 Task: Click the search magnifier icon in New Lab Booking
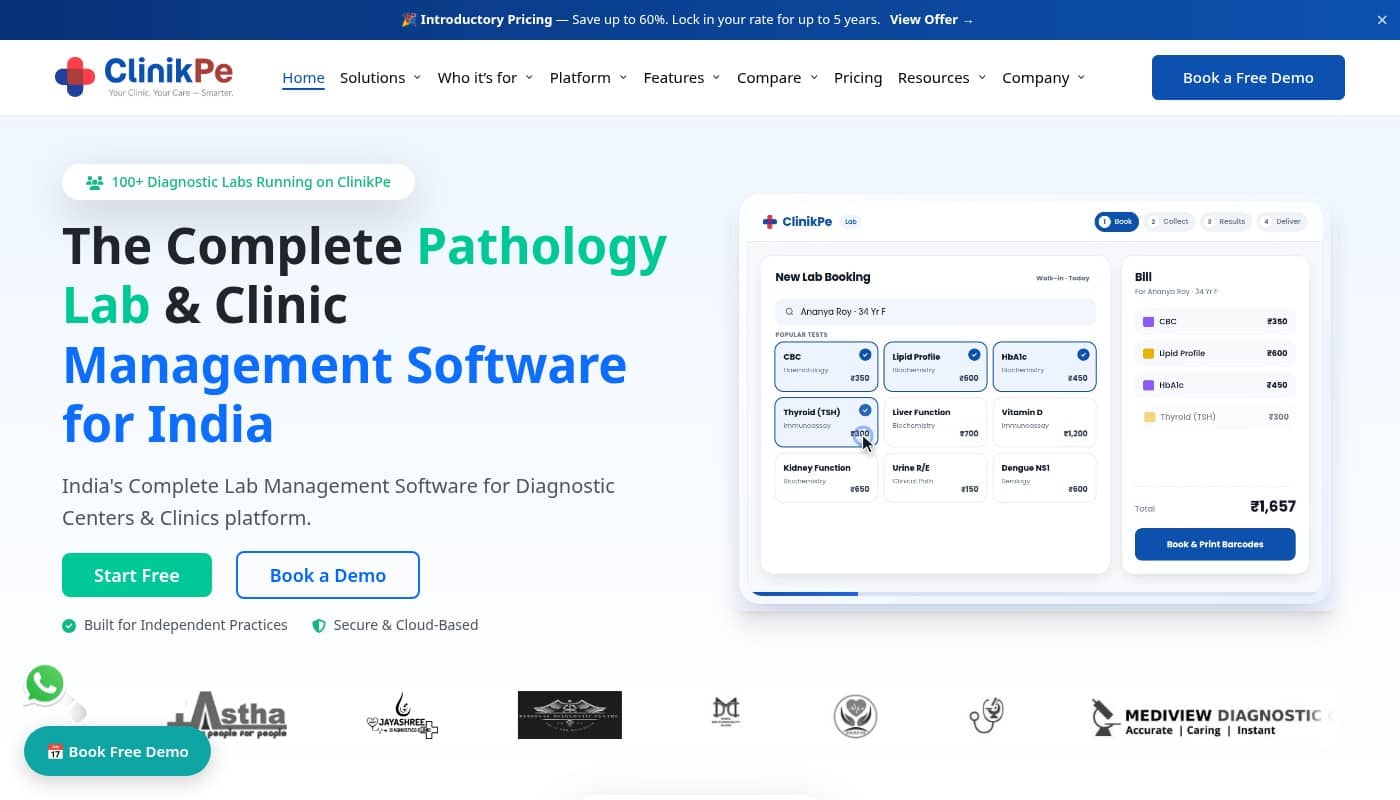789,312
